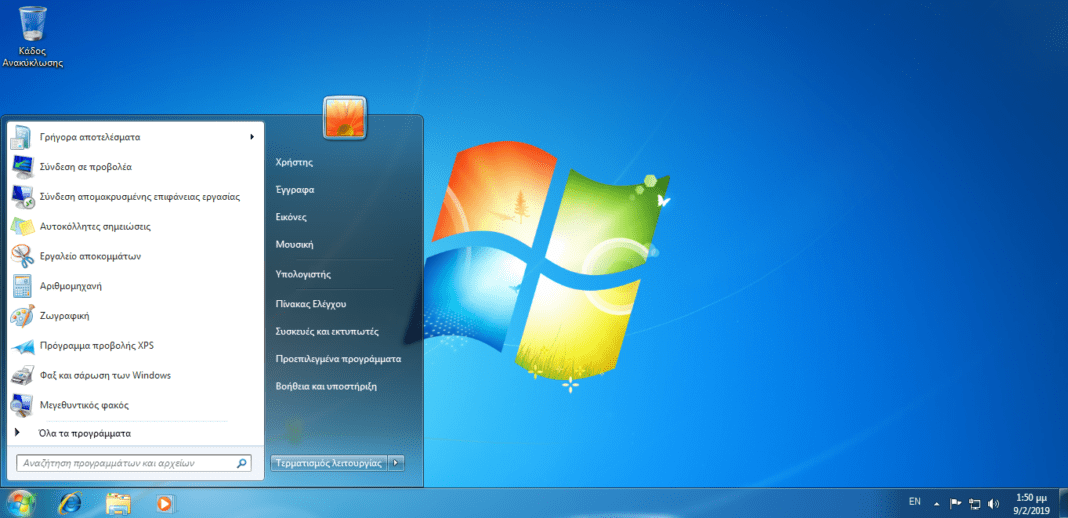Click Τερματισμός λειτουργίας shutdown button
Image resolution: width=1068 pixels, height=518 pixels.
[329, 464]
